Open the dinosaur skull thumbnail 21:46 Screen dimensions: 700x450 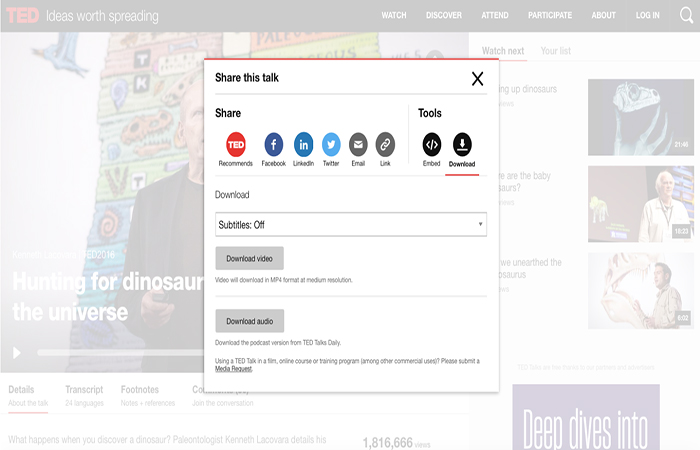coord(641,117)
